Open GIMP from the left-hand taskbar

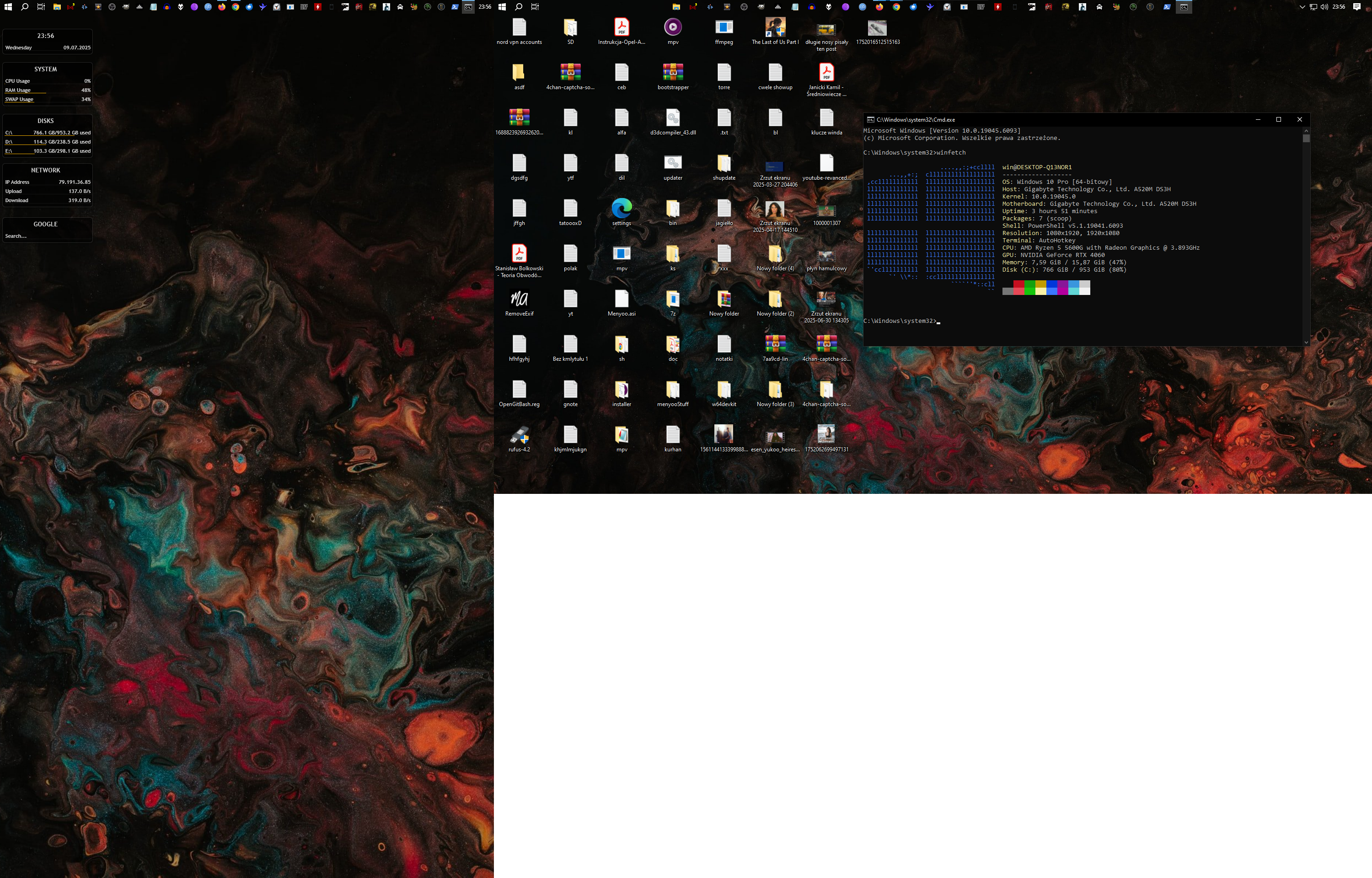pos(125,7)
